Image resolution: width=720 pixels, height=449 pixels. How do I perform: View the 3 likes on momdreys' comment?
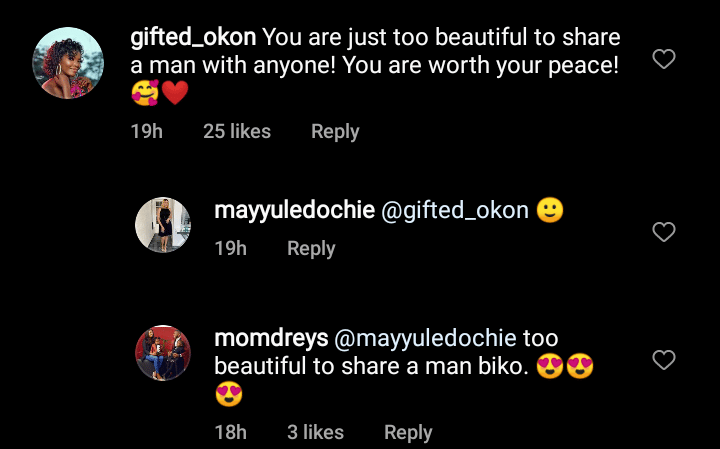pos(315,432)
